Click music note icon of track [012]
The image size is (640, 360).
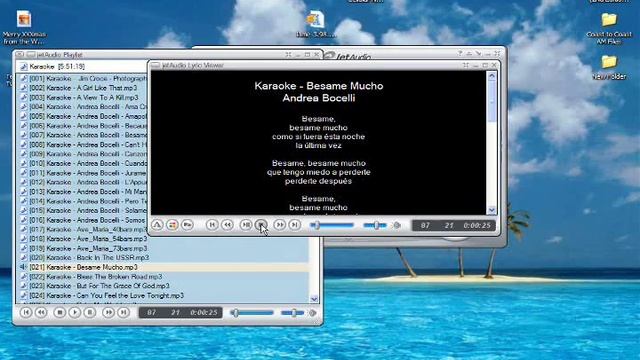pos(23,182)
